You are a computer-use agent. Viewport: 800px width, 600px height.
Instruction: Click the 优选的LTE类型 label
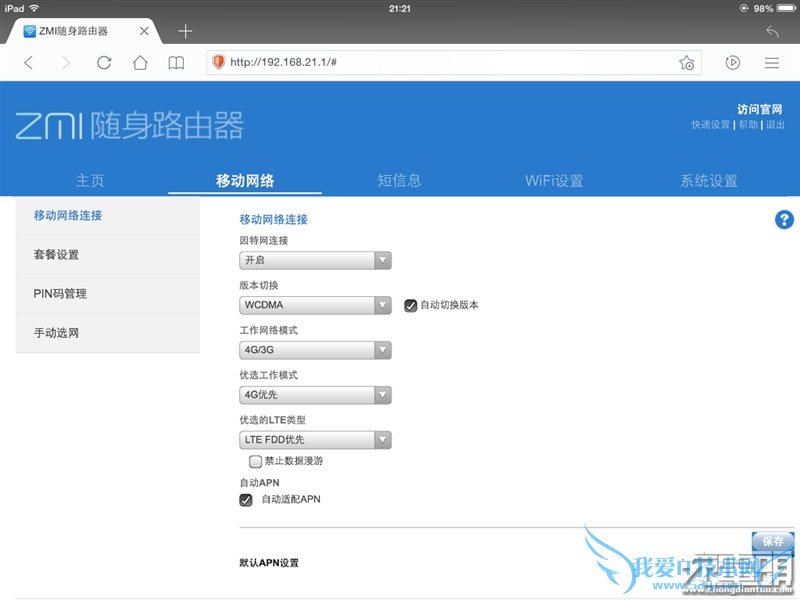[272, 420]
